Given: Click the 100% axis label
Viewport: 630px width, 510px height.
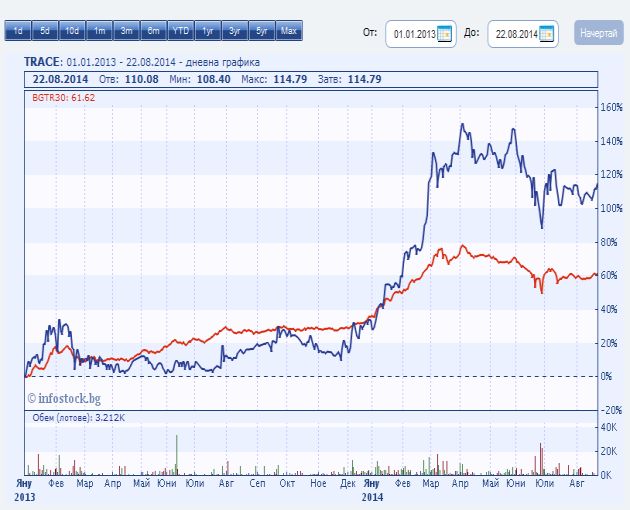Looking at the screenshot, I should tap(611, 209).
